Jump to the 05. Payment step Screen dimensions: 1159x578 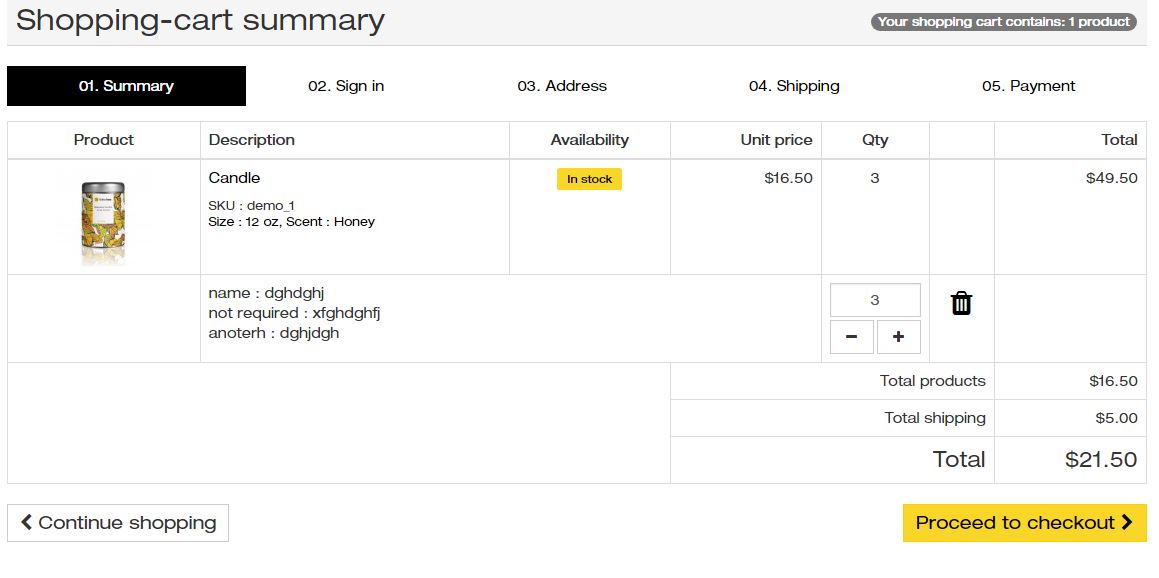[x=1028, y=86]
